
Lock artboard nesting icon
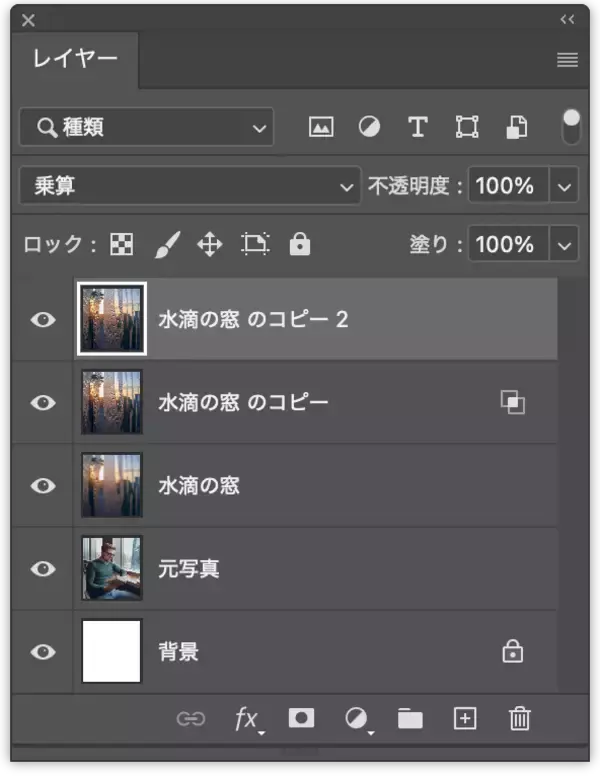[255, 244]
